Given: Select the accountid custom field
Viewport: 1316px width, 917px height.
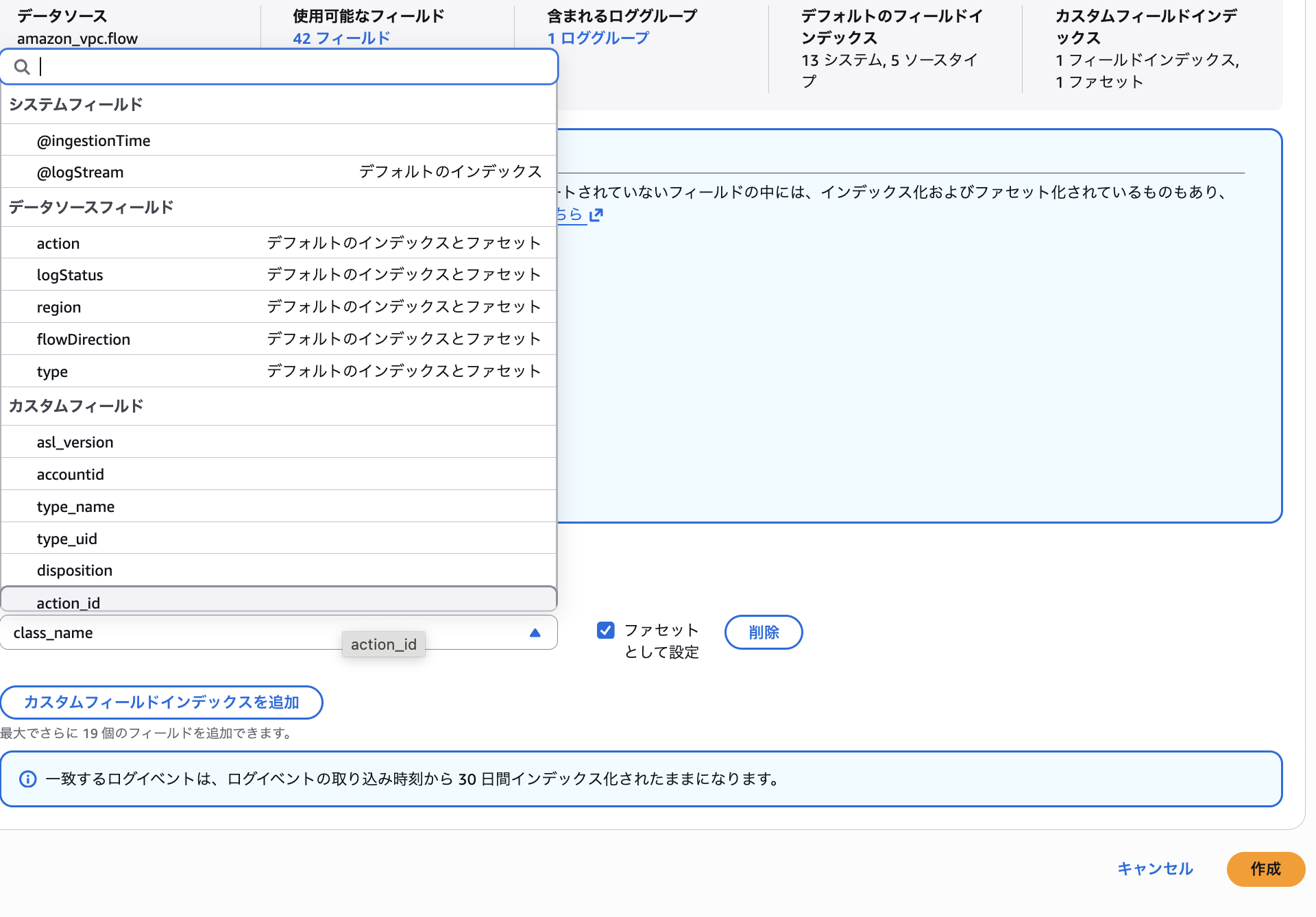Looking at the screenshot, I should 71,474.
